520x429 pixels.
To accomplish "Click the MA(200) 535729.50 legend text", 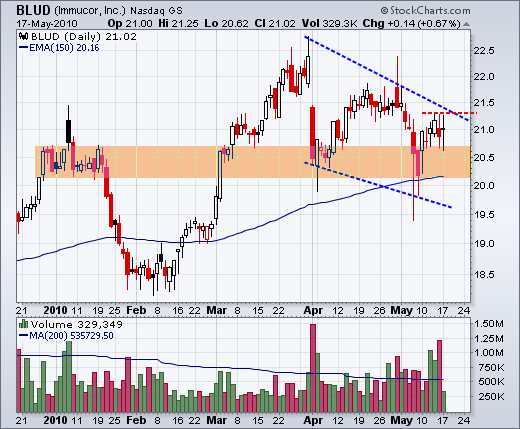I will (71, 335).
